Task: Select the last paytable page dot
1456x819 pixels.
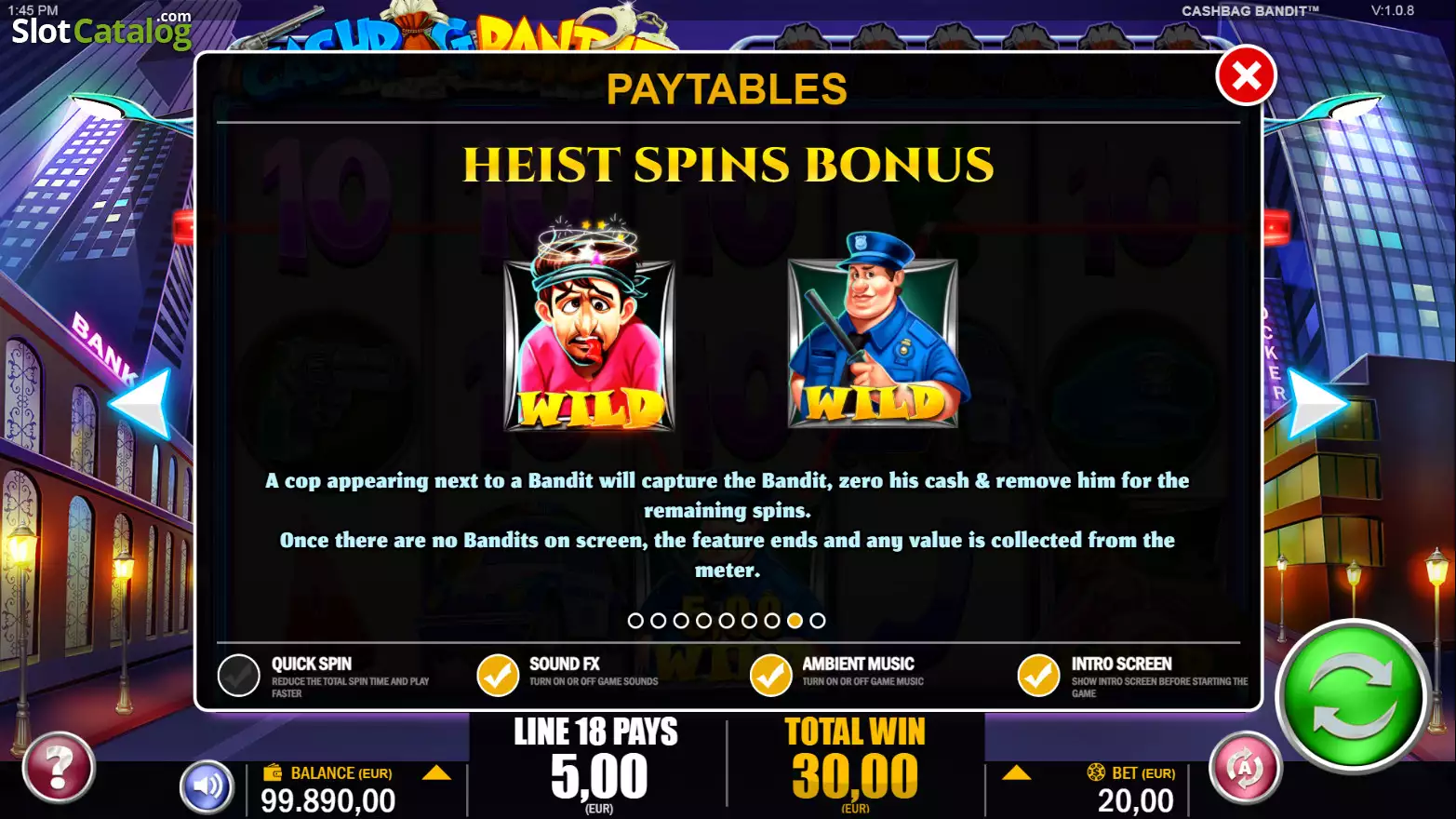Action: pos(818,621)
